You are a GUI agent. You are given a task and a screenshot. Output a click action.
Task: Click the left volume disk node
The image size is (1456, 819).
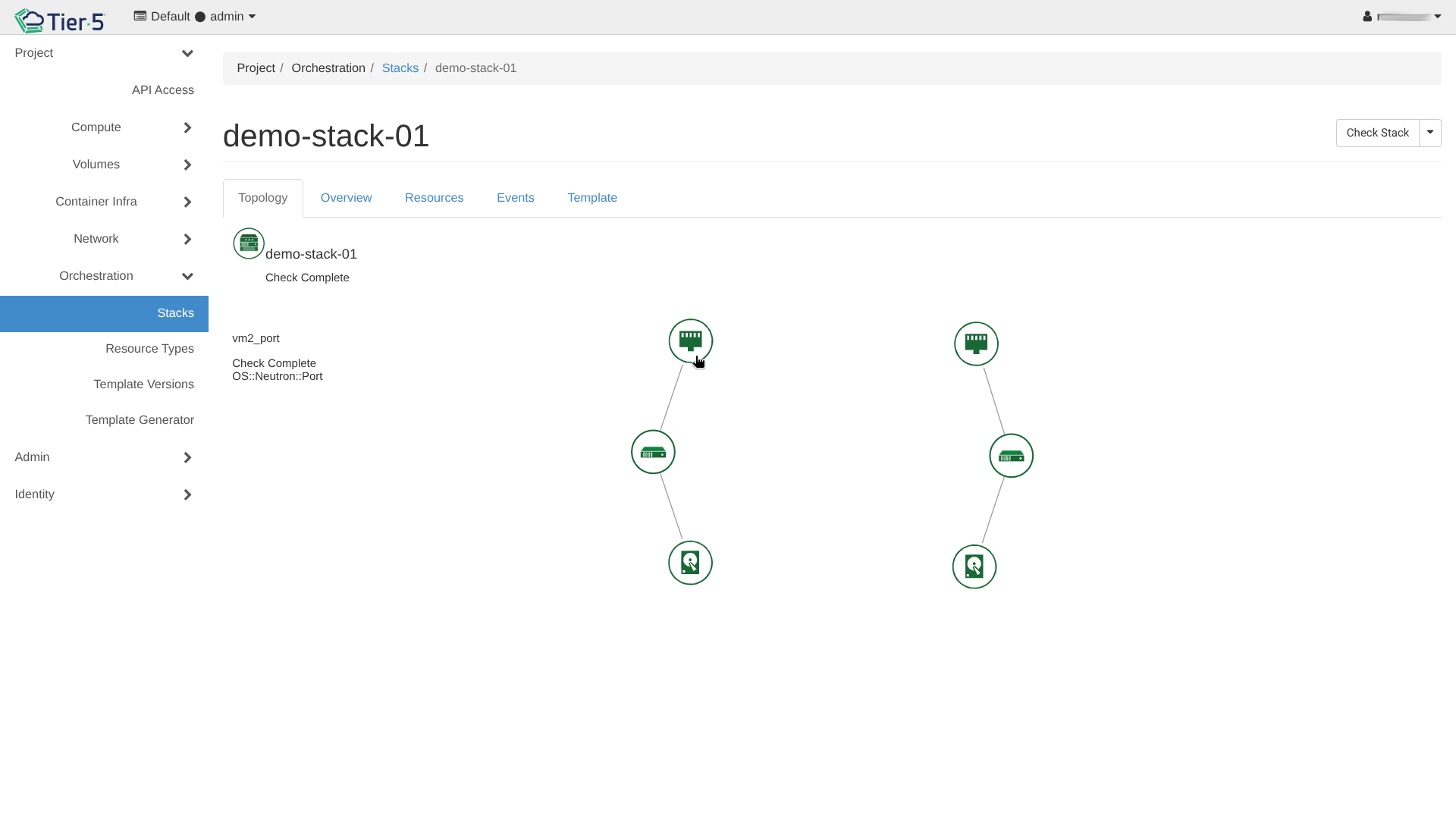tap(690, 563)
